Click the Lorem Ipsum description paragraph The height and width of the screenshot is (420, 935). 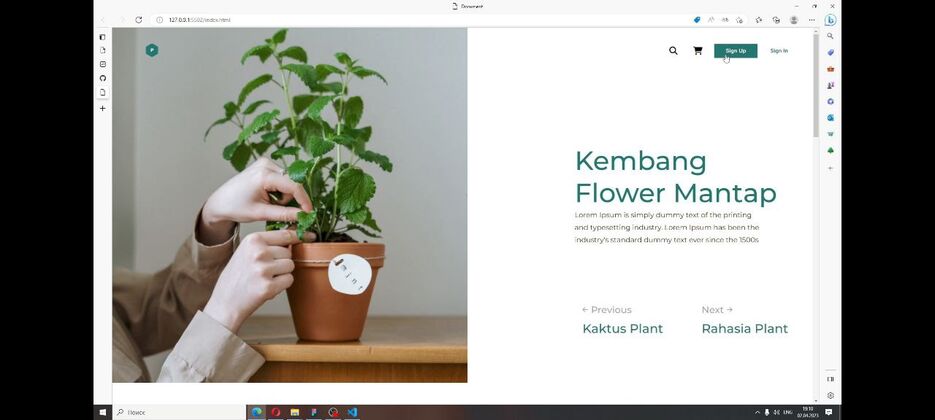[667, 227]
